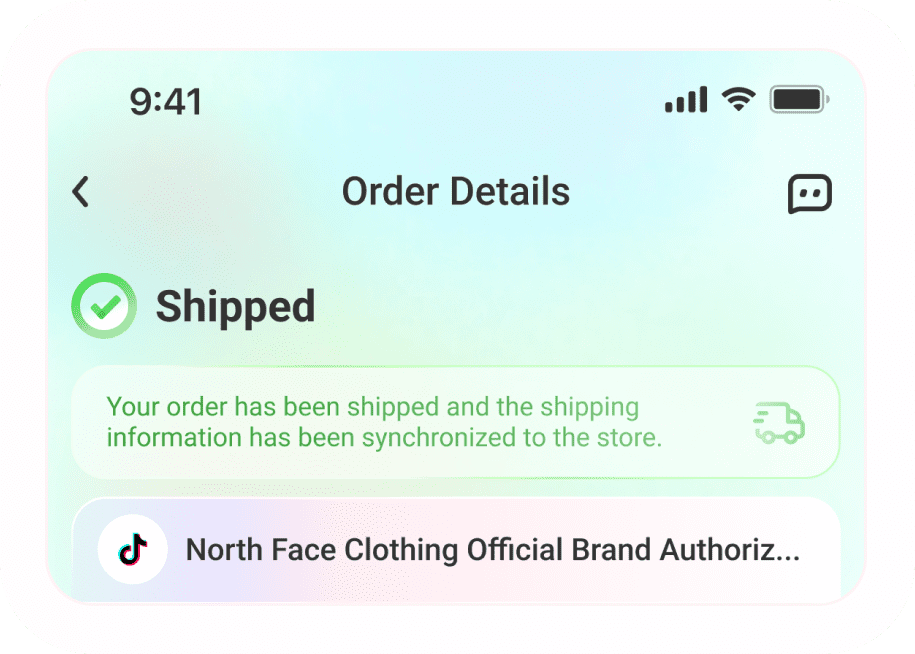Select the store name row card
Viewport: 915px width, 654px height.
pyautogui.click(x=456, y=550)
